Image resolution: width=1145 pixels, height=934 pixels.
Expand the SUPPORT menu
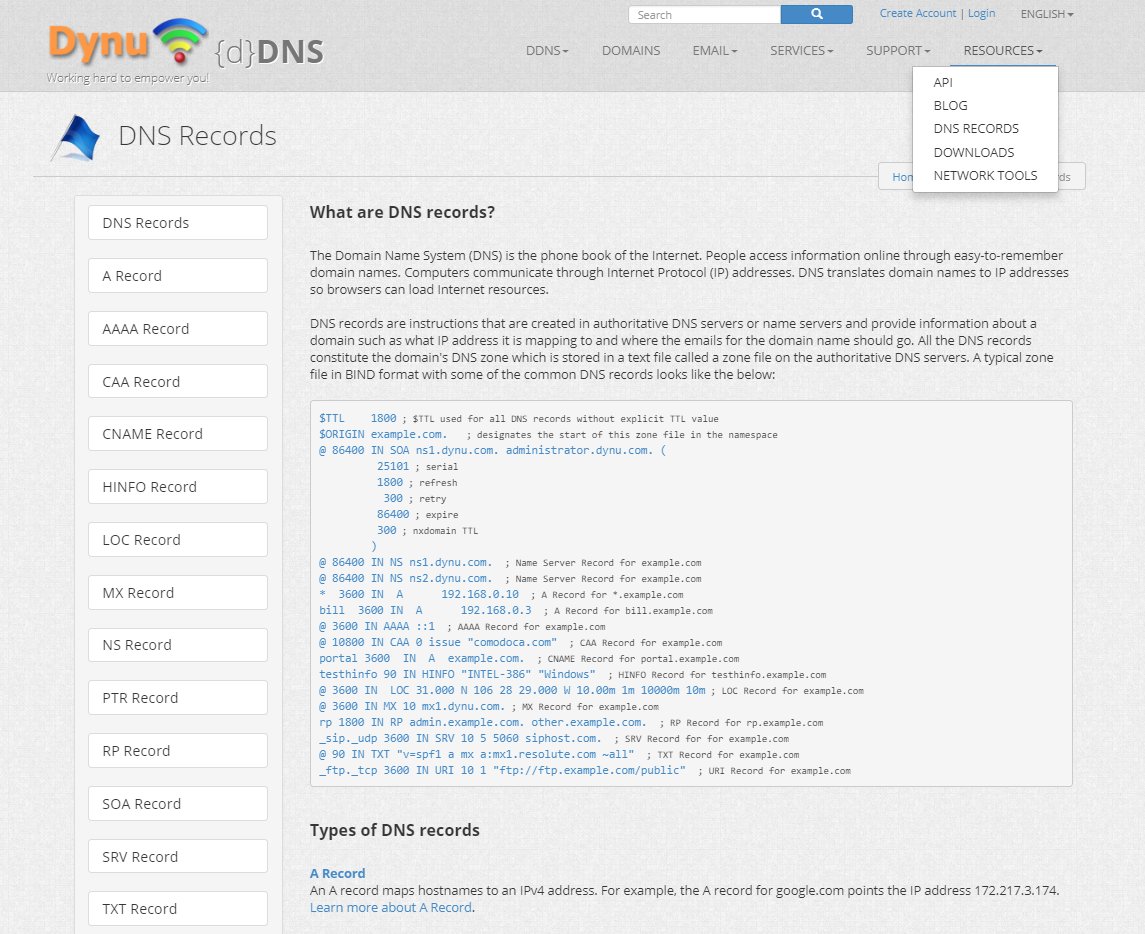[x=898, y=50]
